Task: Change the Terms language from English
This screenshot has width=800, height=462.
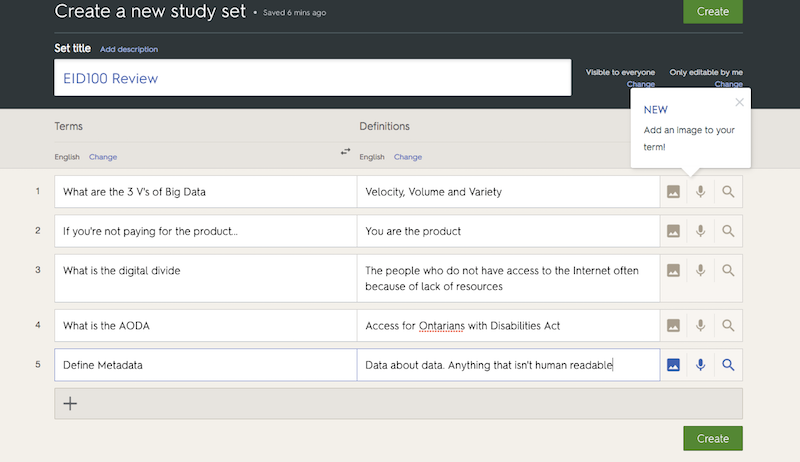Action: point(103,157)
